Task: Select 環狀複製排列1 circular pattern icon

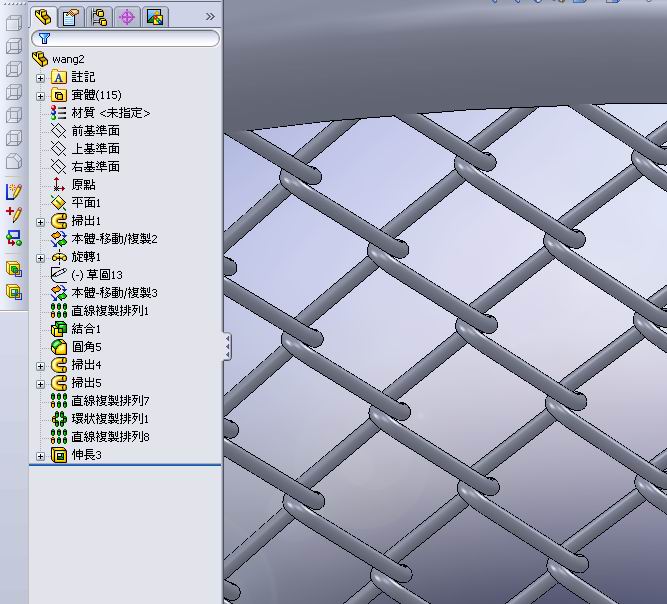Action: pos(59,419)
